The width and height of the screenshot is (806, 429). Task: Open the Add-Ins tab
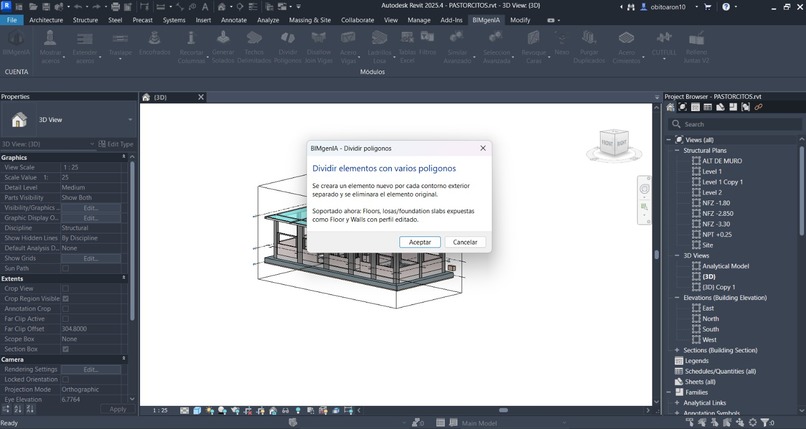coord(451,20)
